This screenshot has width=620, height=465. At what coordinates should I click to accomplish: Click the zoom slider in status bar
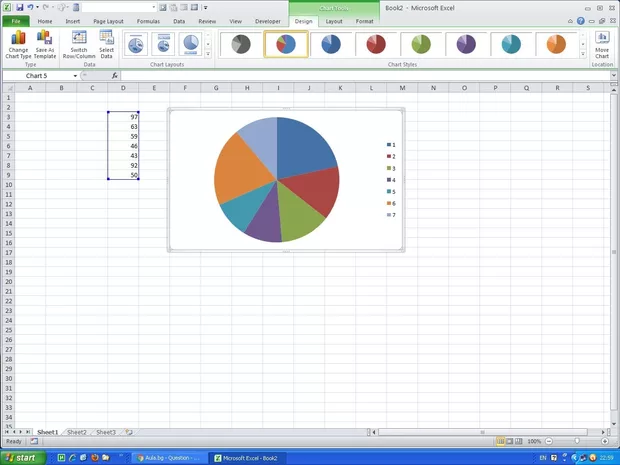pyautogui.click(x=577, y=441)
